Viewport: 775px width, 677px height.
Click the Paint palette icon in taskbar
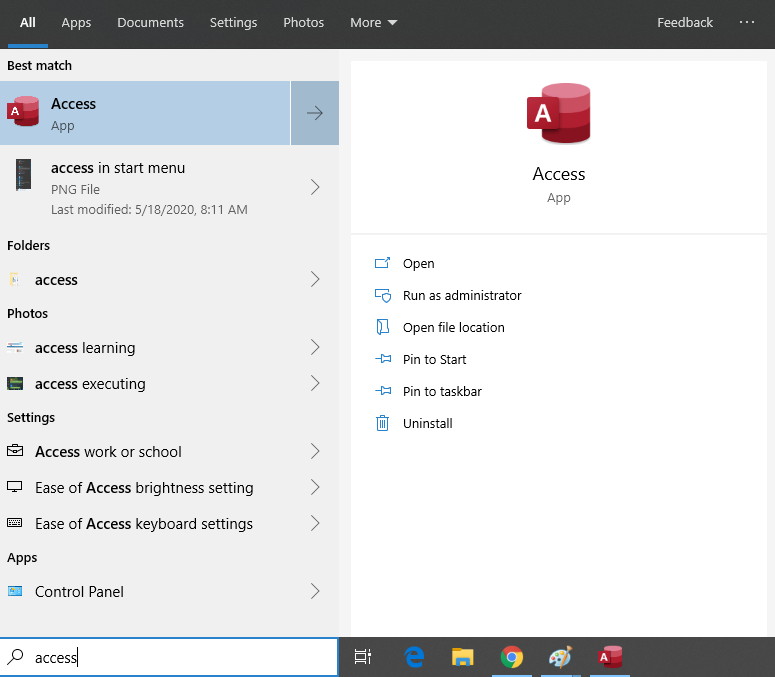tap(560, 657)
